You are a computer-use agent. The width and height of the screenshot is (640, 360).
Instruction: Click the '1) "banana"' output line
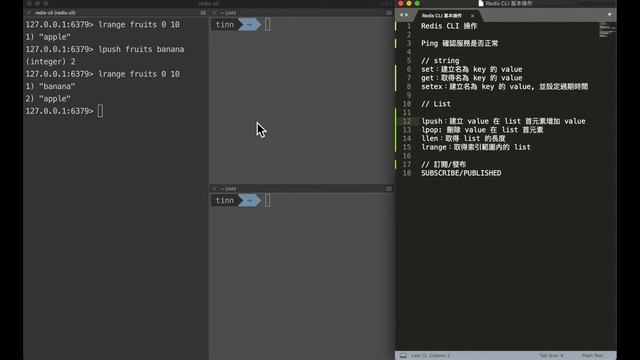click(51, 87)
